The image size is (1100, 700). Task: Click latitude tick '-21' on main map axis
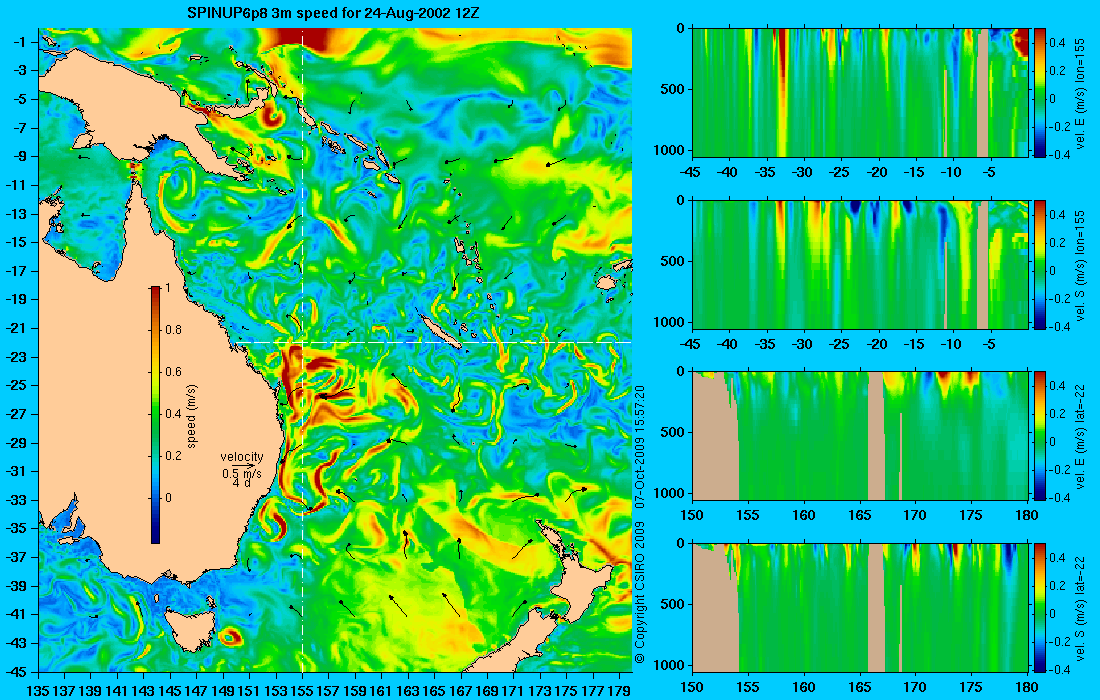click(16, 328)
